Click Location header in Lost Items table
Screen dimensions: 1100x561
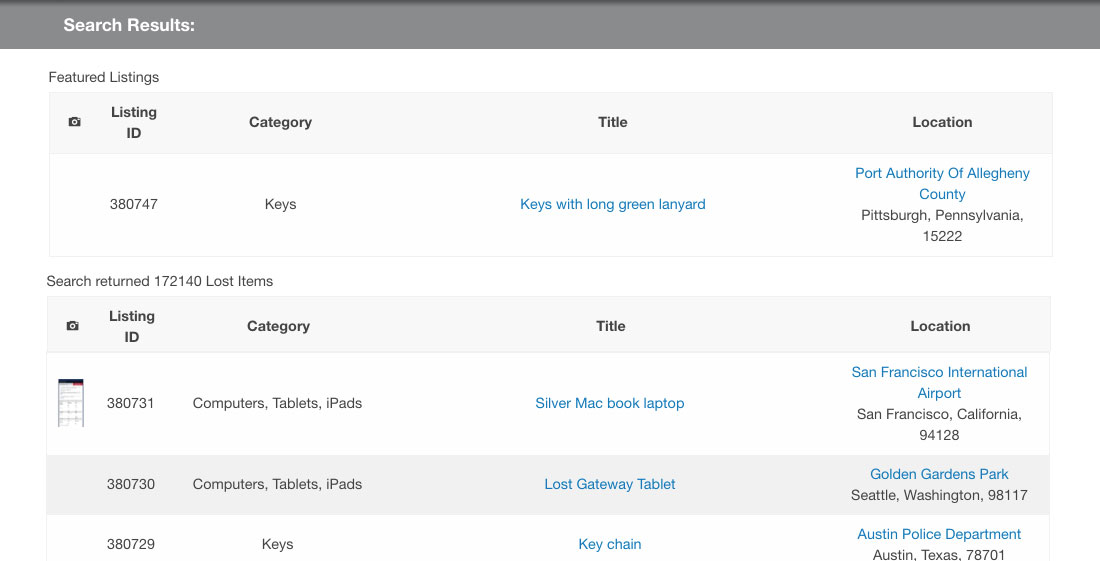coord(940,326)
